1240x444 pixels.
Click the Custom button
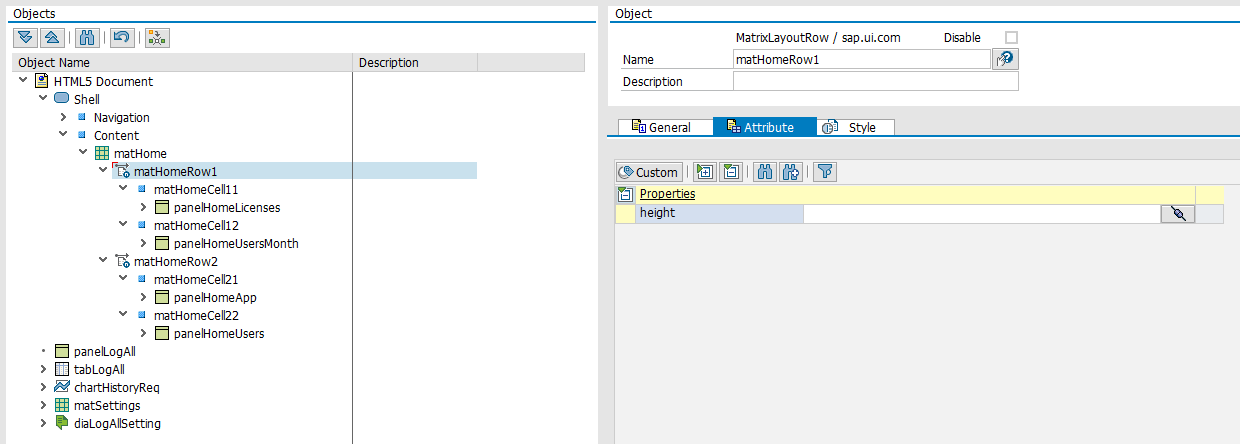tap(649, 172)
